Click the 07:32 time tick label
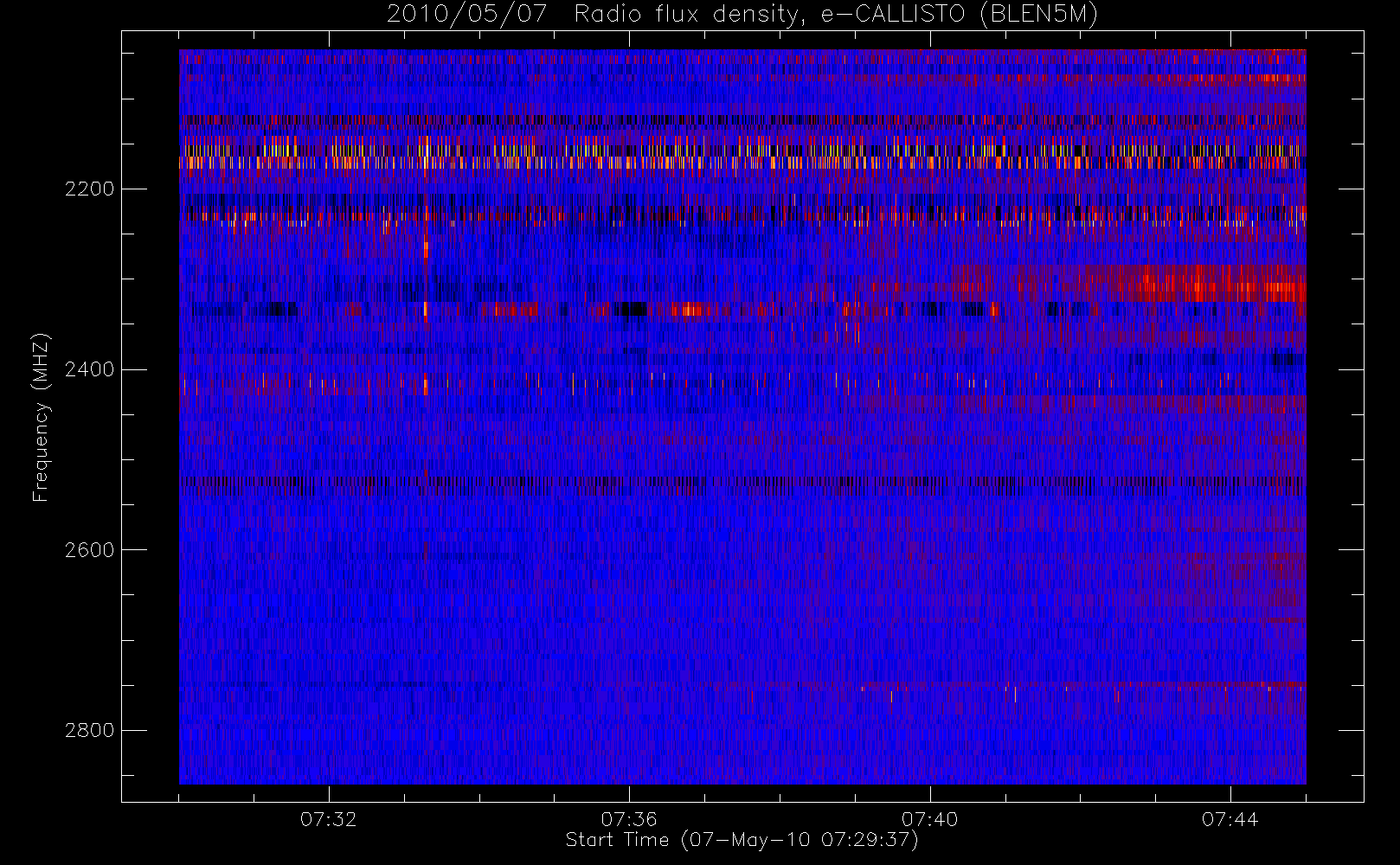 coord(329,818)
